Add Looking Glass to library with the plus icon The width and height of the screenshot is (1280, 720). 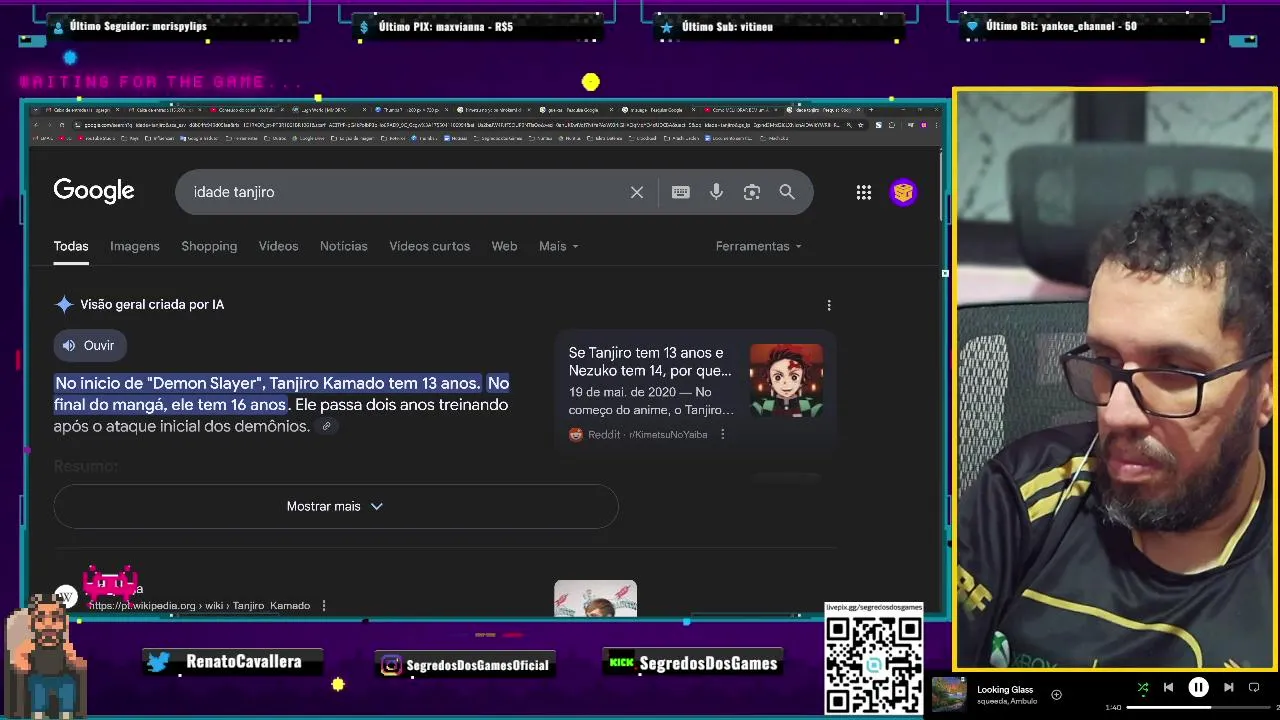[1056, 694]
